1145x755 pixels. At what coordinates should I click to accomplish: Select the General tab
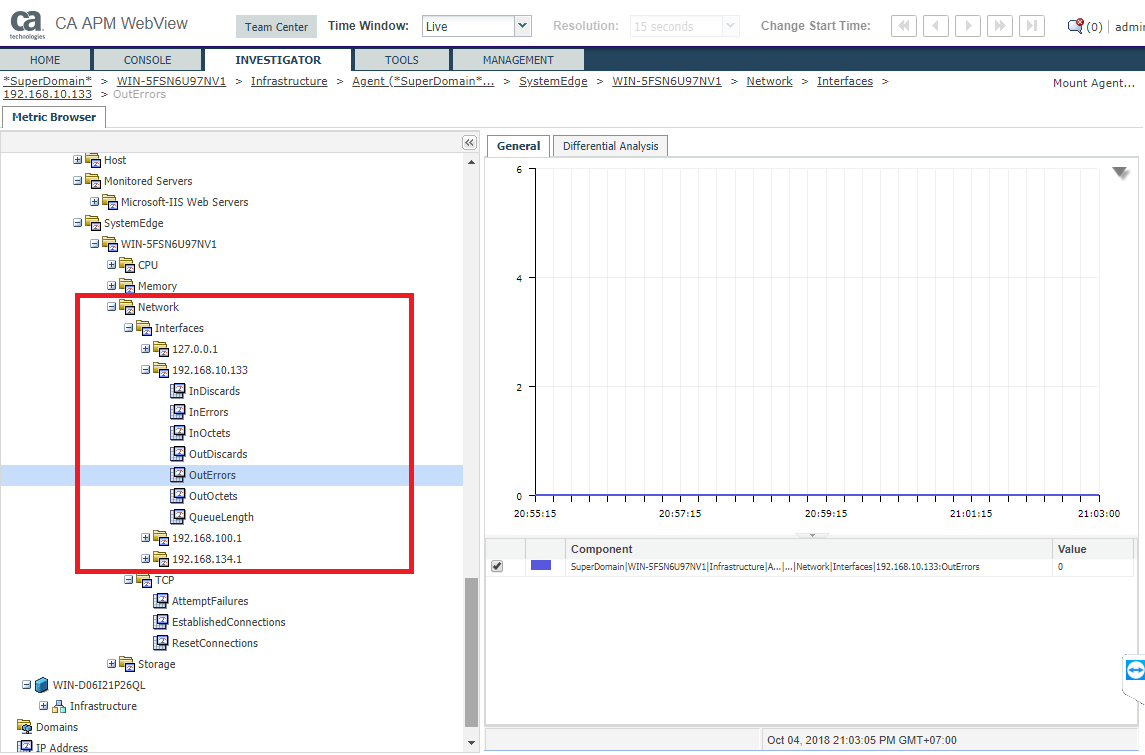(x=518, y=146)
